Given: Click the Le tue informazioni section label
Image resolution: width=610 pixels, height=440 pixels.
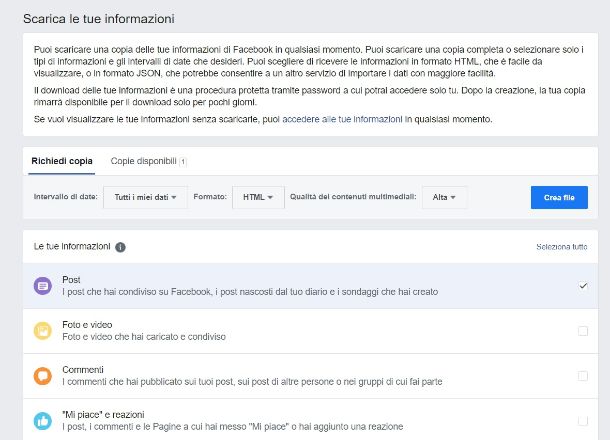Looking at the screenshot, I should point(72,246).
